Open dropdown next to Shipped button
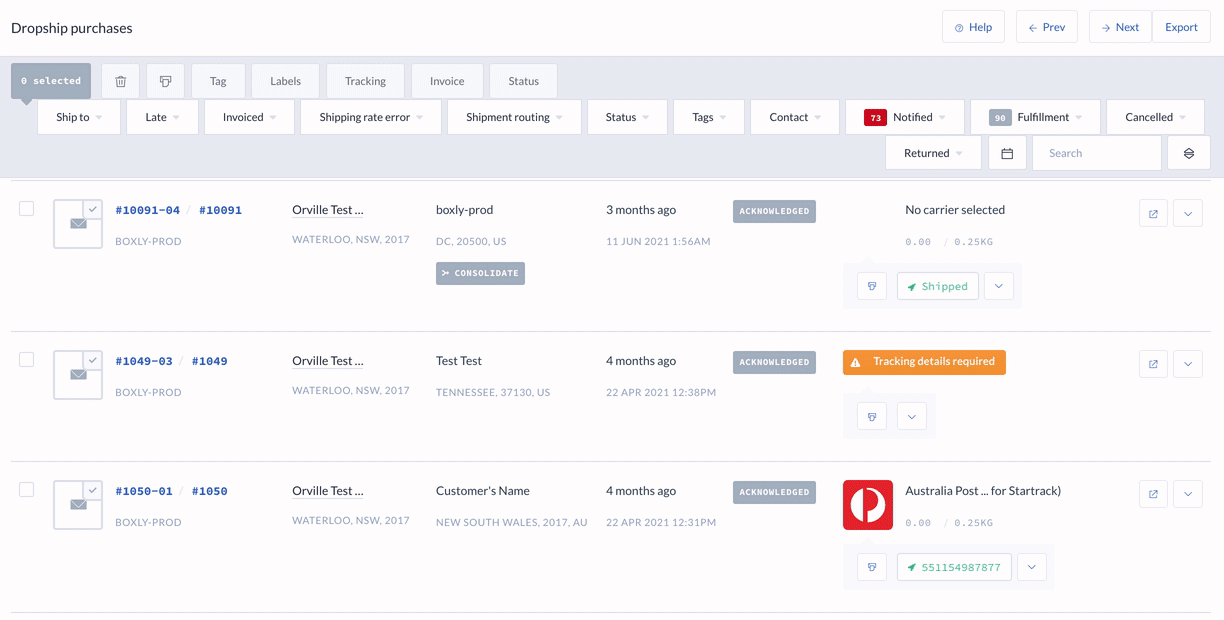 click(x=999, y=286)
